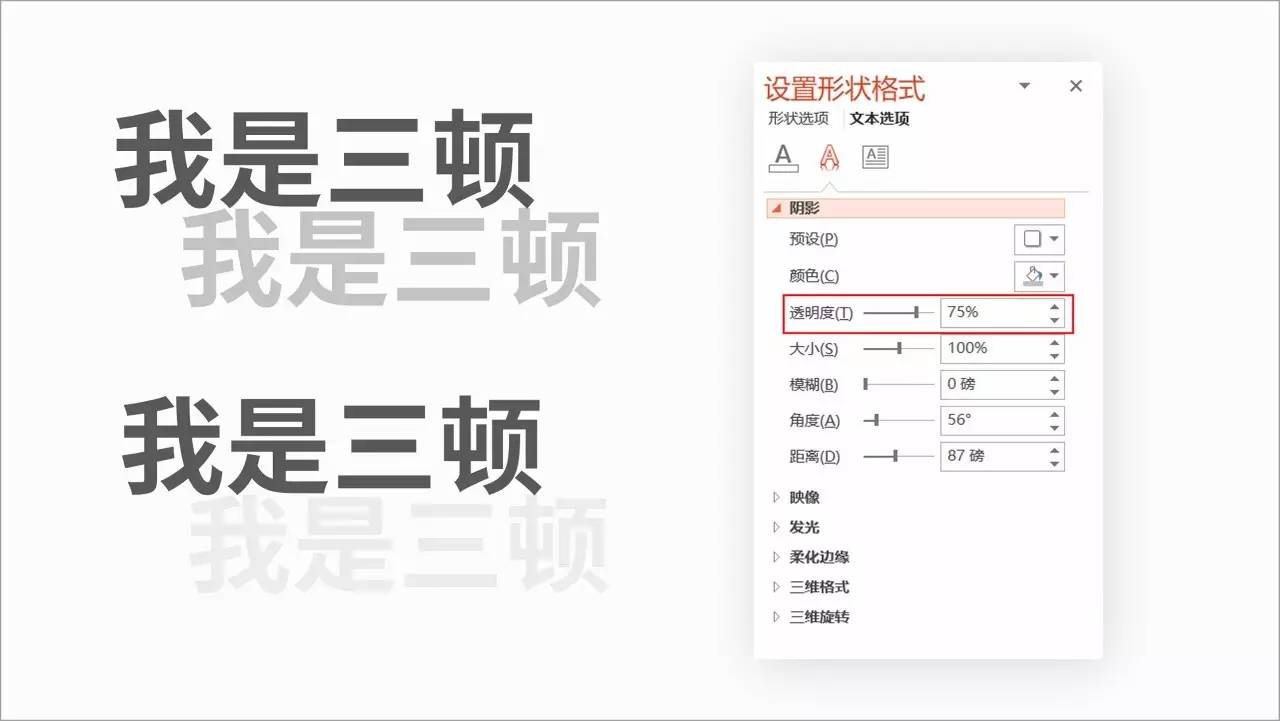Switch to the 形状选项 tab
The height and width of the screenshot is (721, 1280).
[798, 118]
